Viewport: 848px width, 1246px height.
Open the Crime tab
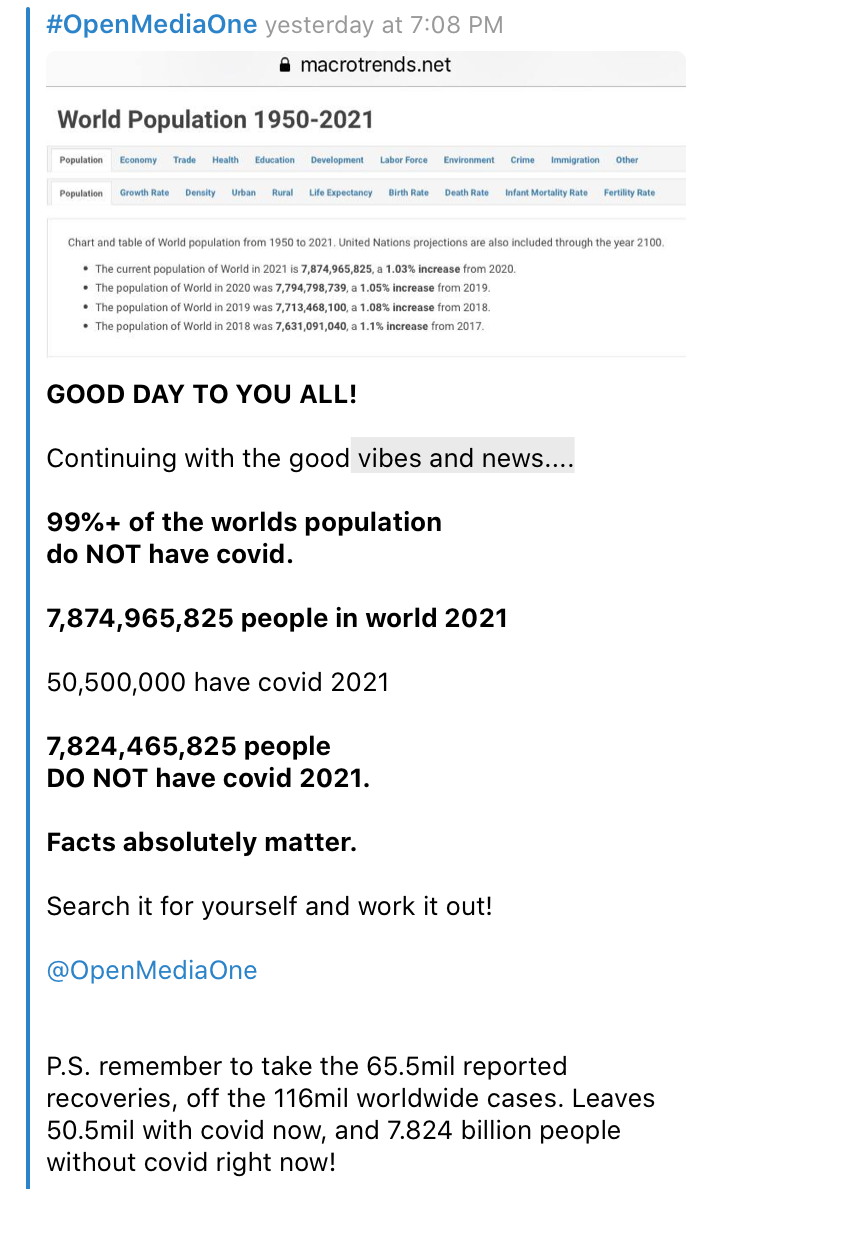522,160
